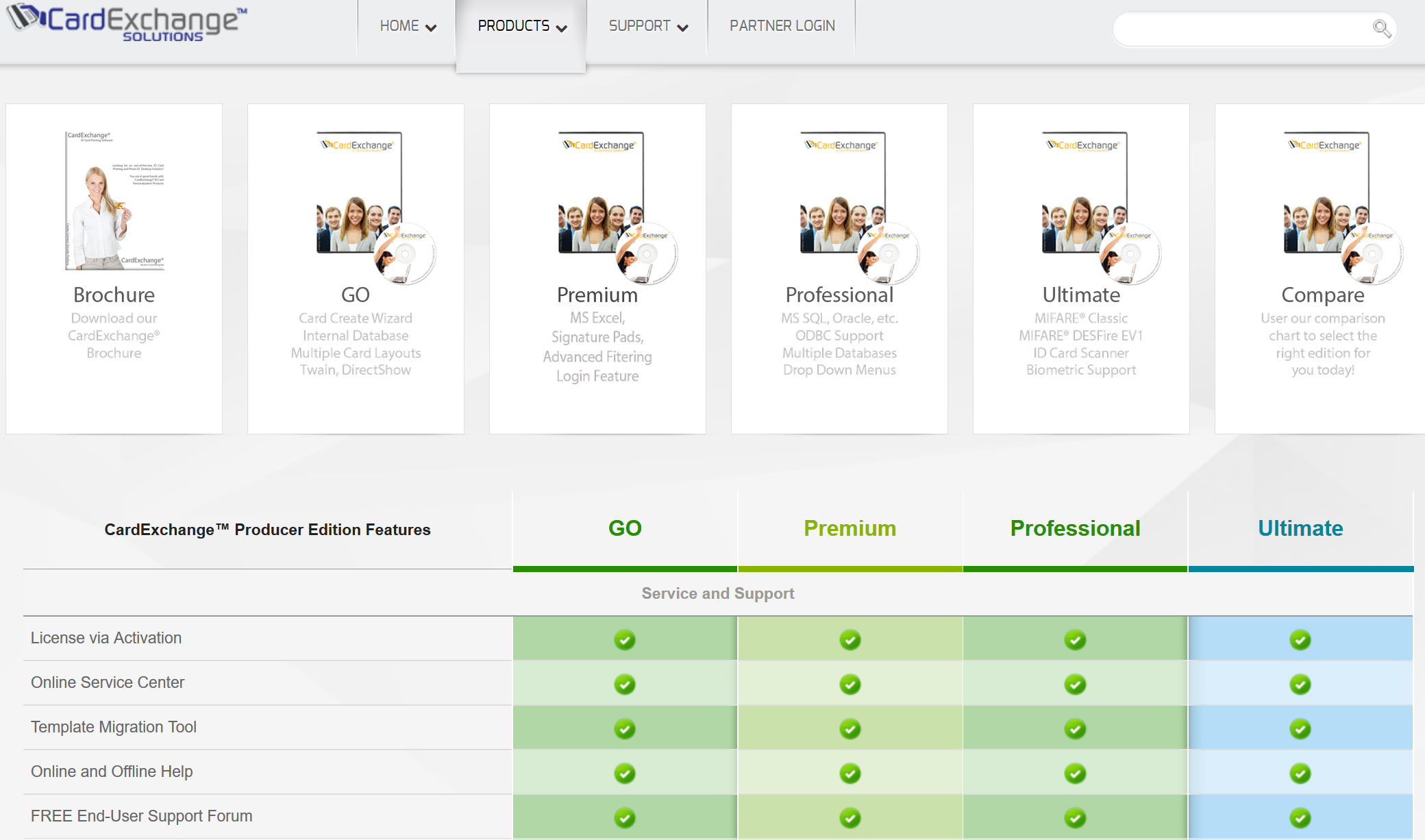The image size is (1425, 840).
Task: Click the 'Service and Support' section heading
Action: point(718,593)
